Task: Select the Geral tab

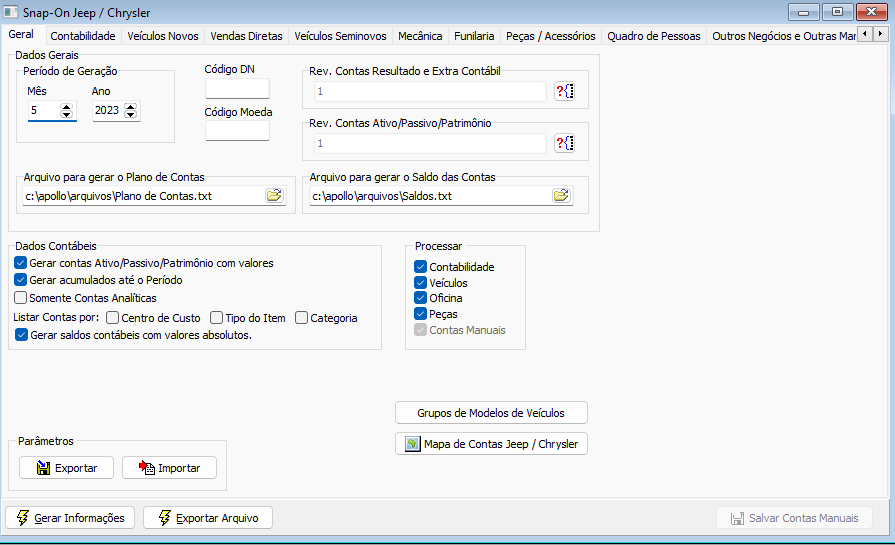Action: pyautogui.click(x=21, y=34)
